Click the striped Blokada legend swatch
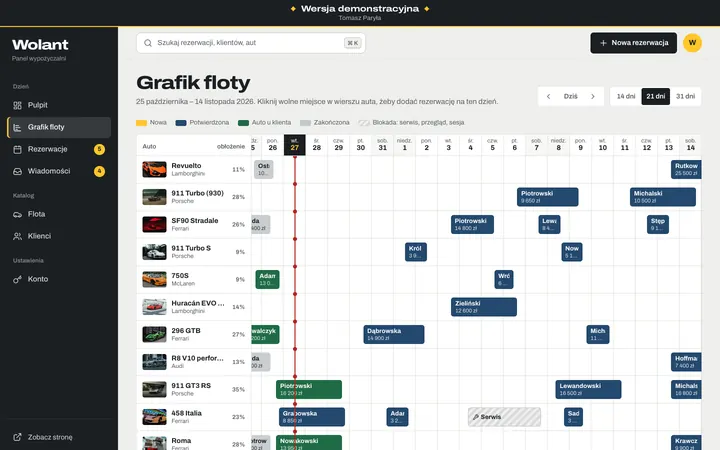This screenshot has height=450, width=720. [364, 123]
